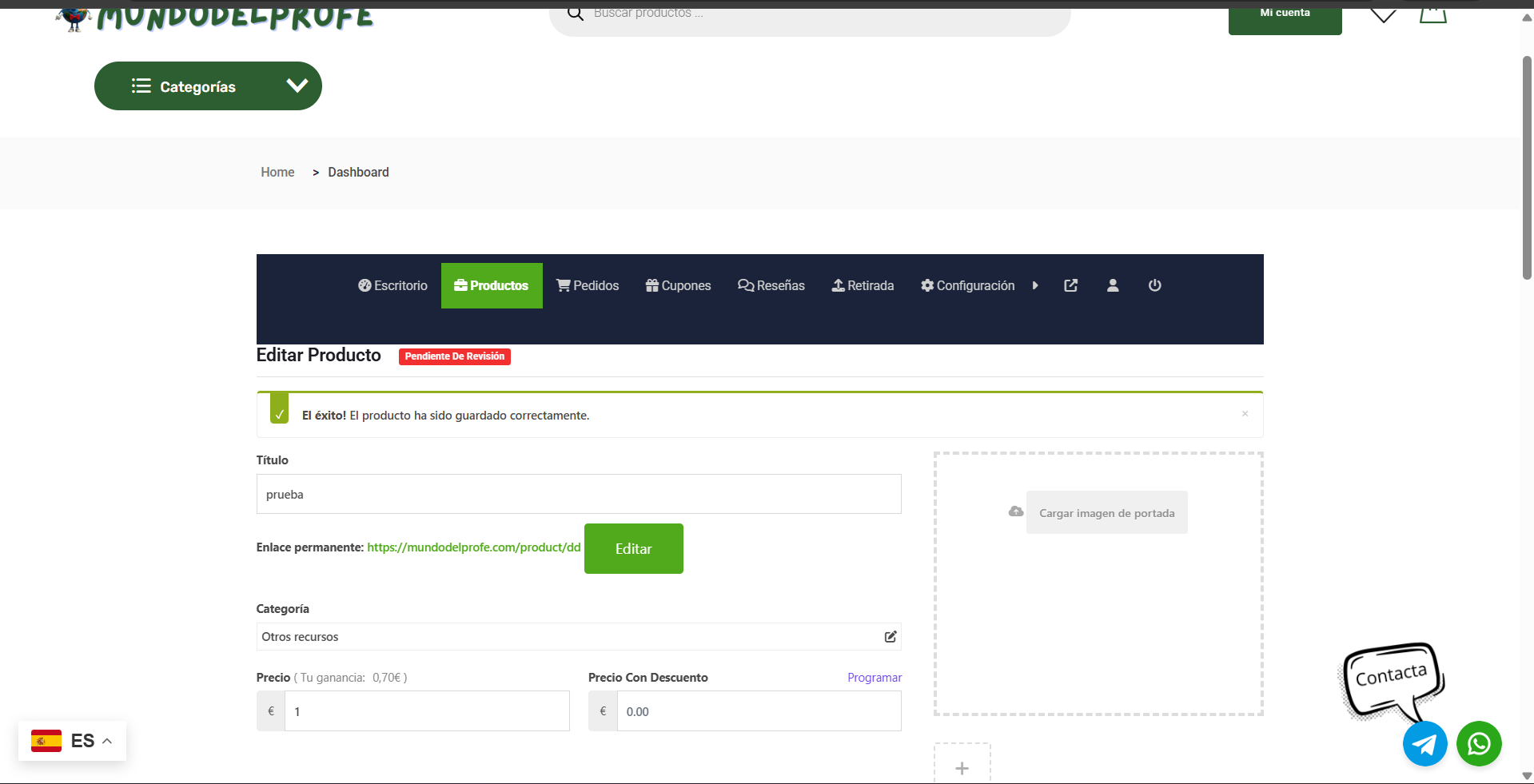Open WhatsApp chat button
Screen dimensions: 1534x784
pyautogui.click(x=1478, y=743)
